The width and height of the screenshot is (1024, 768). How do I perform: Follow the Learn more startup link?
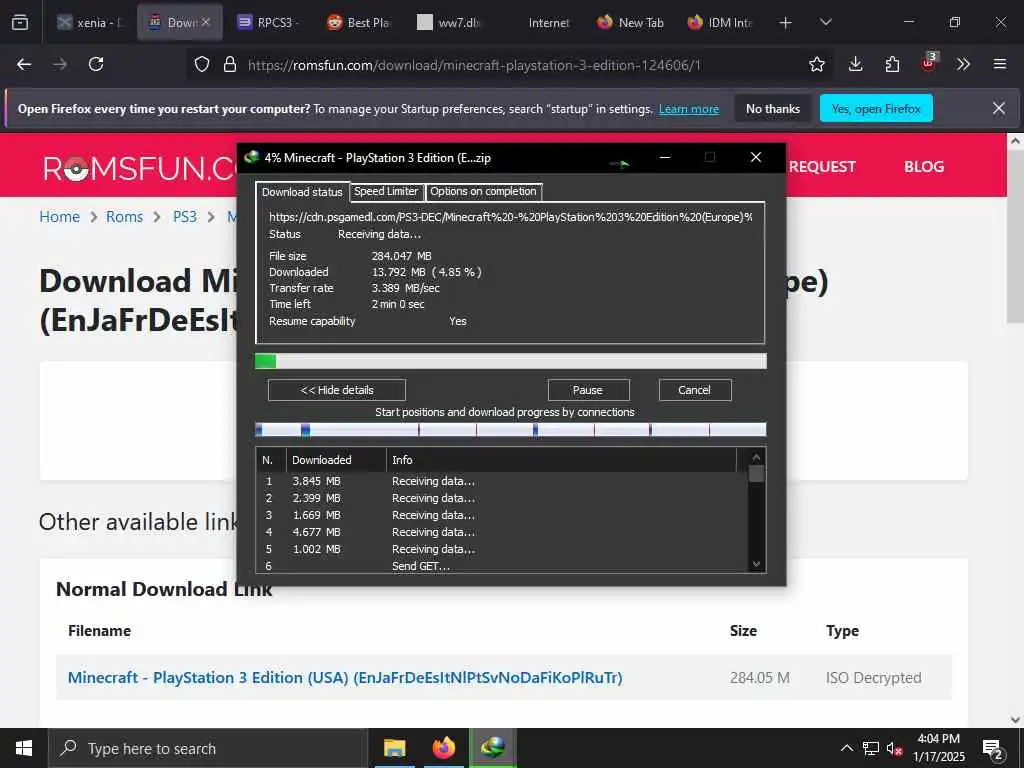[688, 109]
